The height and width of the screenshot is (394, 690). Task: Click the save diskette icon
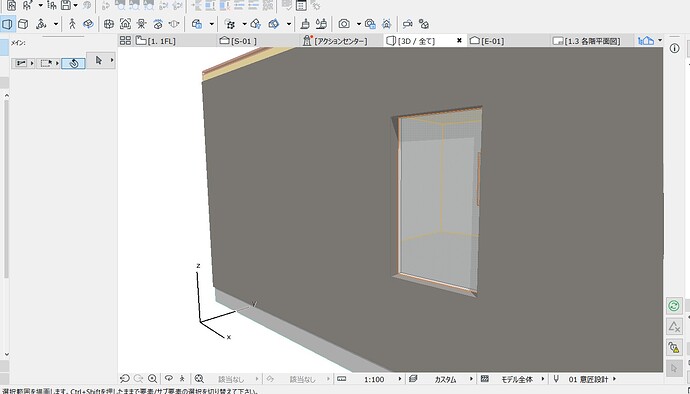click(x=66, y=5)
